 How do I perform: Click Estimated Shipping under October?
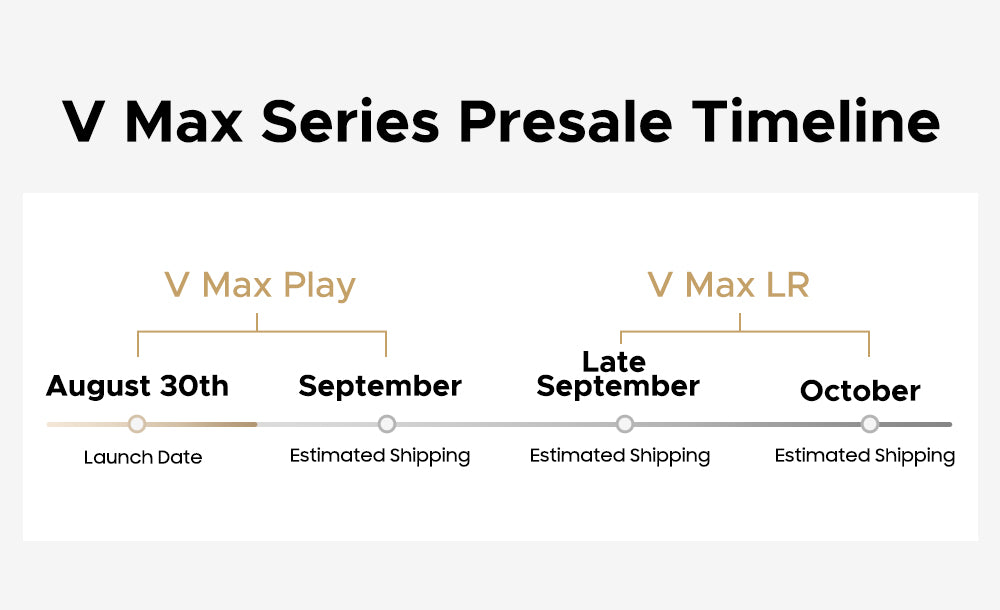tap(865, 456)
